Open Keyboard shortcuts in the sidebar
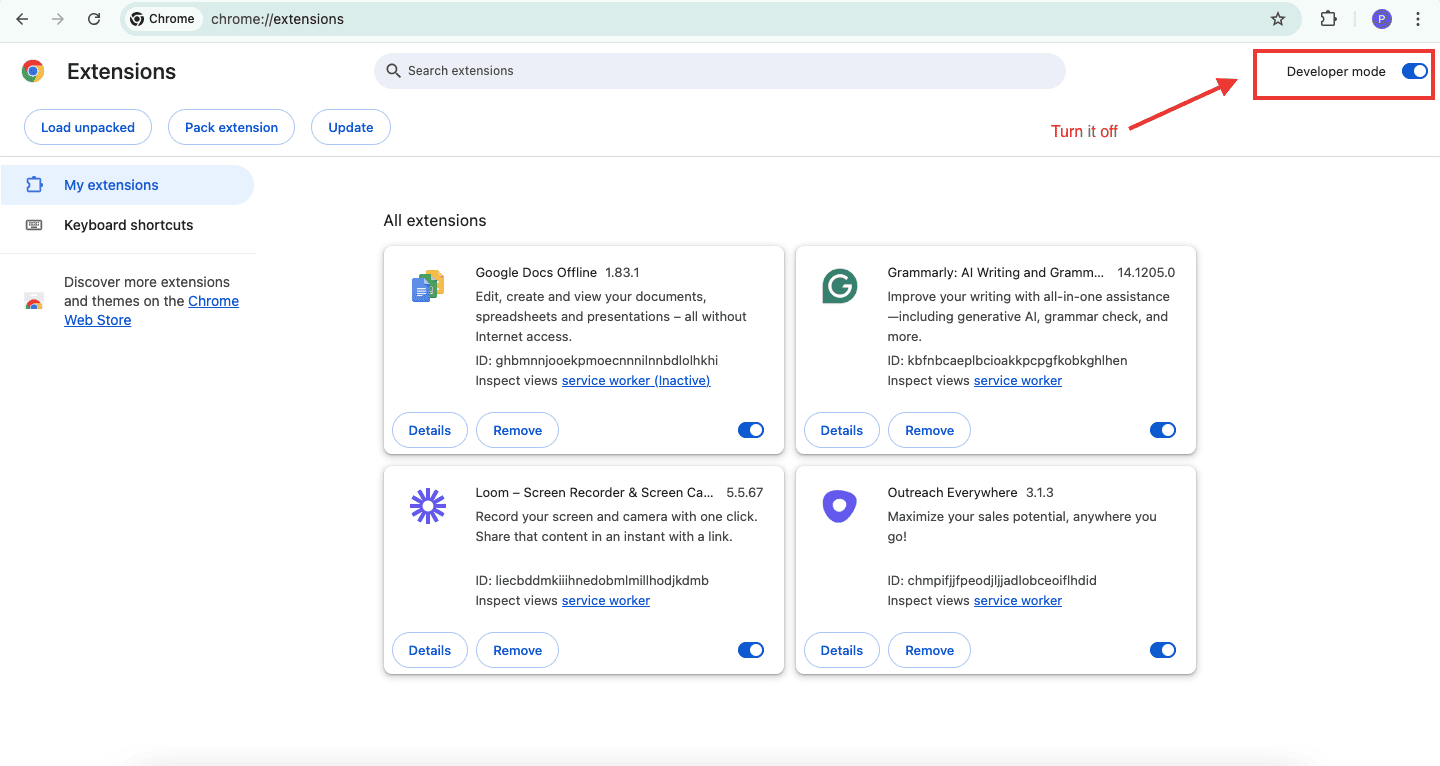 tap(127, 225)
